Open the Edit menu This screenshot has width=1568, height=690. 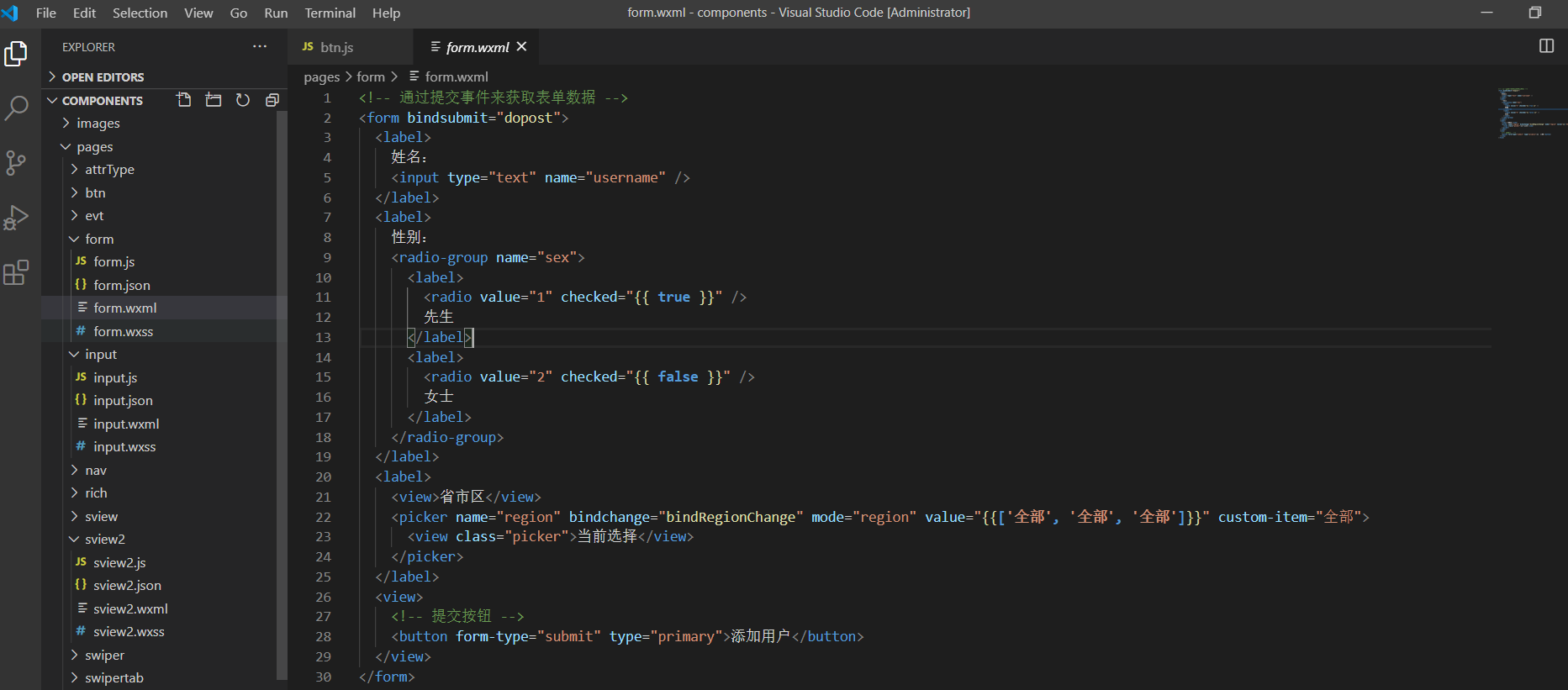[x=84, y=13]
